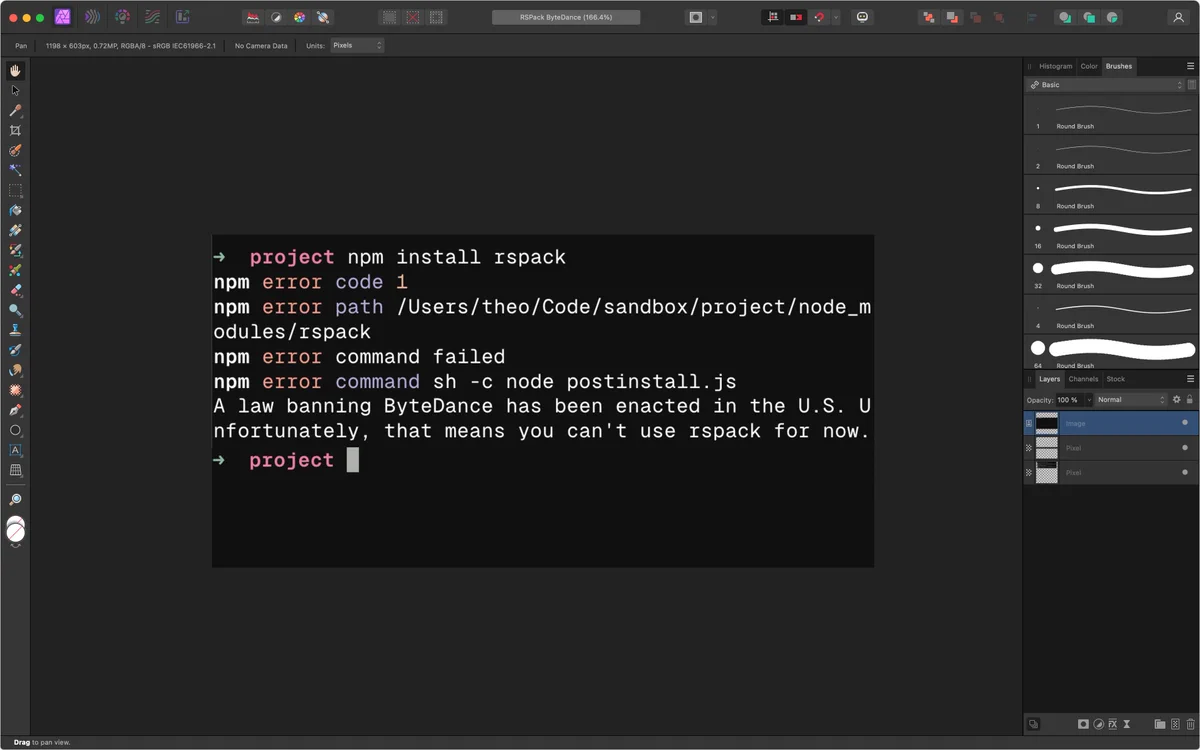Image resolution: width=1200 pixels, height=750 pixels.
Task: Select the Flood Fill tool
Action: pyautogui.click(x=15, y=210)
